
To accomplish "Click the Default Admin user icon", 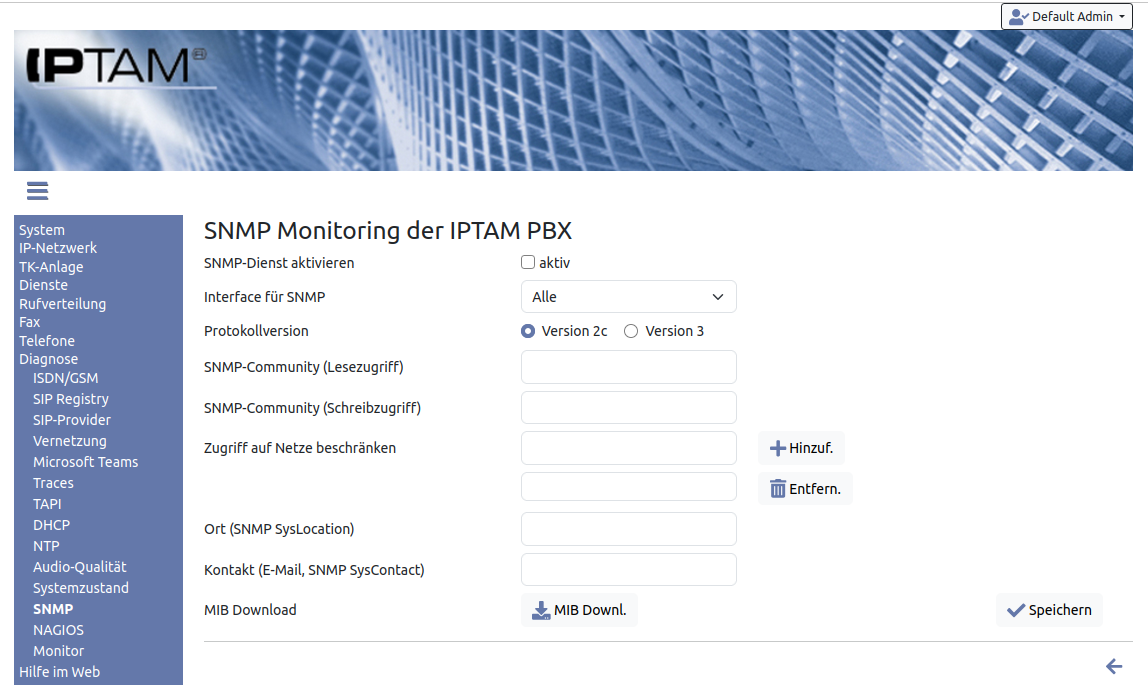I will 1019,17.
